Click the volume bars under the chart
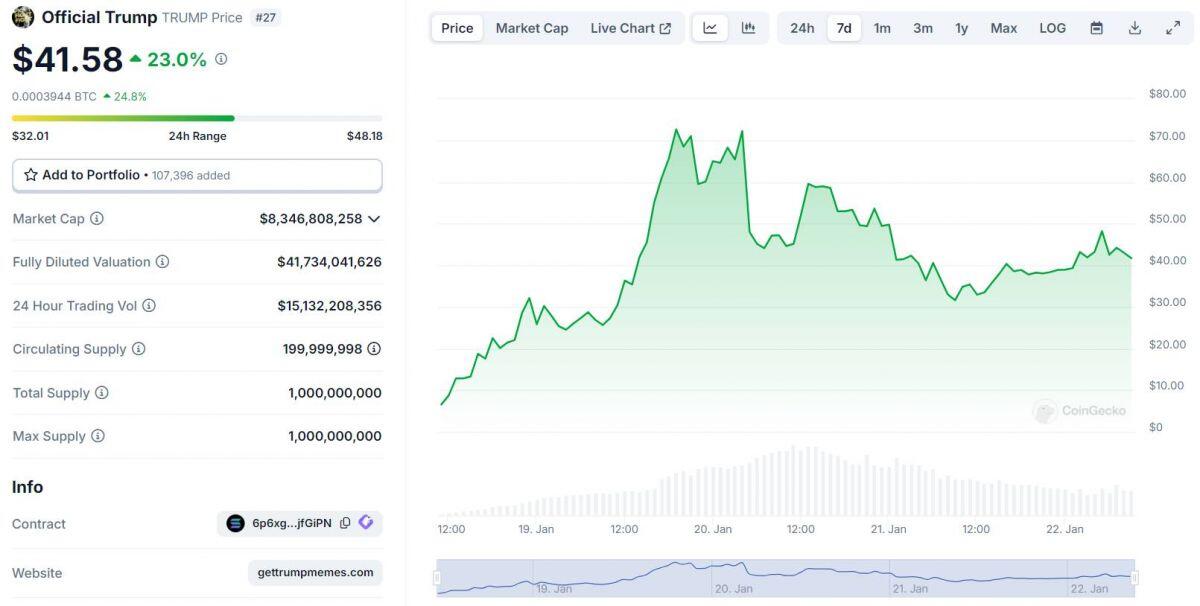 pyautogui.click(x=786, y=482)
